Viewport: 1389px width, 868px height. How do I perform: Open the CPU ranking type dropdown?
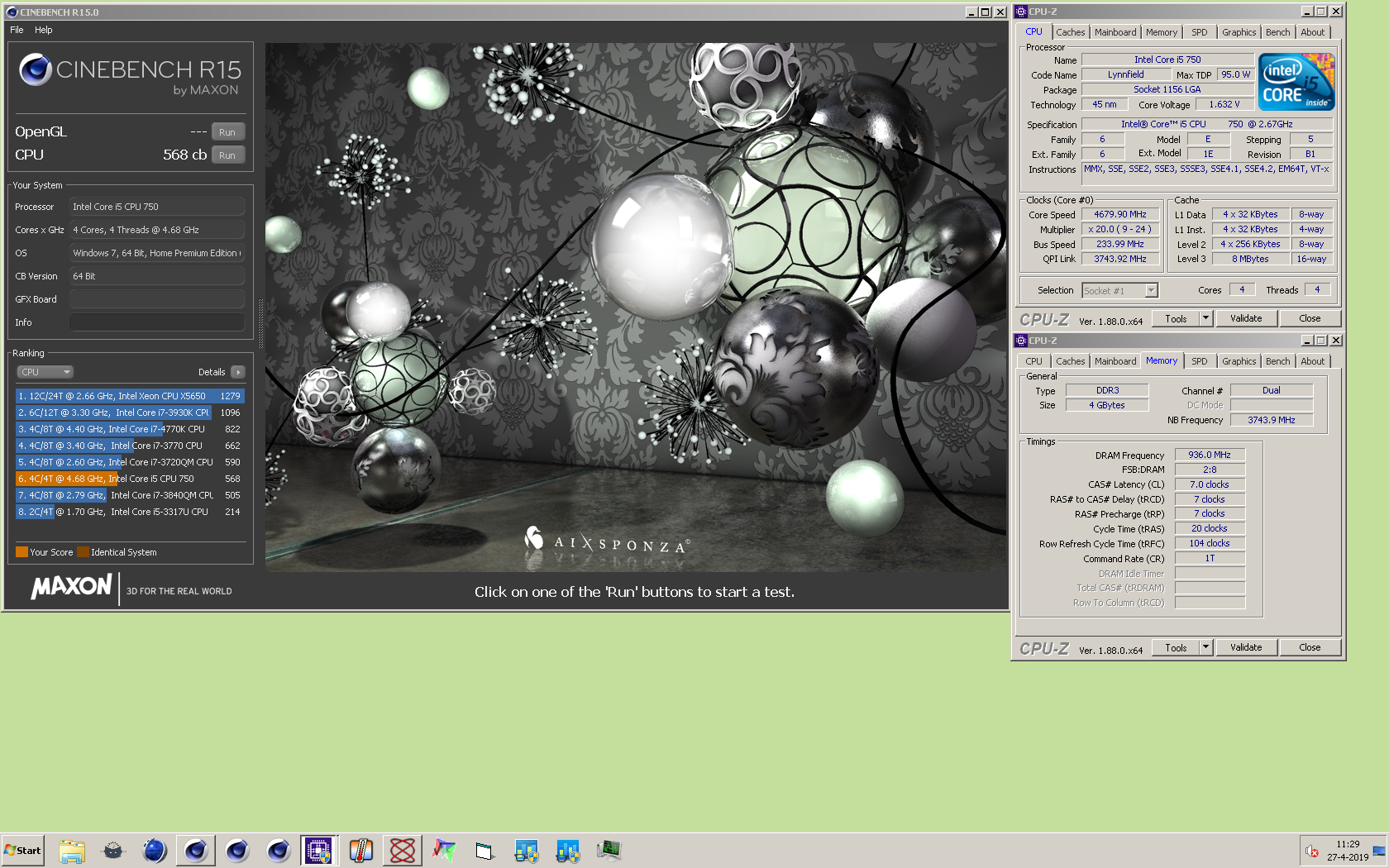point(45,372)
